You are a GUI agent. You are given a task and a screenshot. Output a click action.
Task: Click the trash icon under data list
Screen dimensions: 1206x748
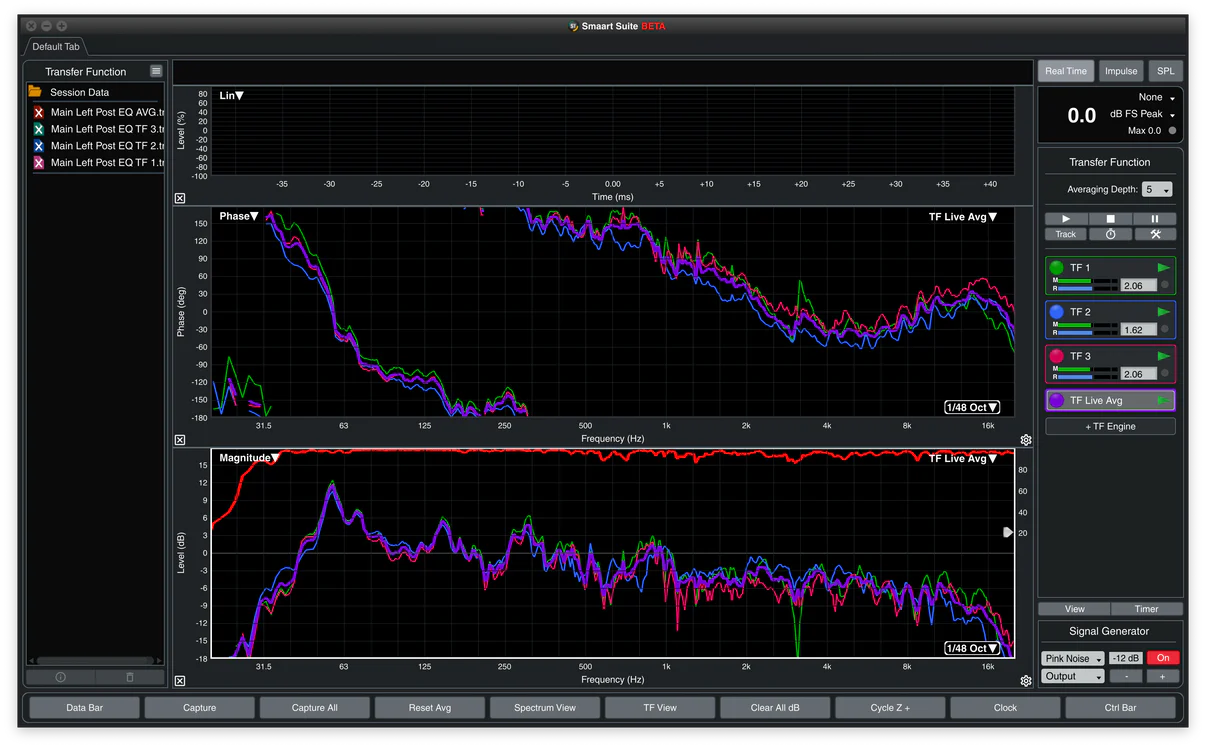[129, 677]
